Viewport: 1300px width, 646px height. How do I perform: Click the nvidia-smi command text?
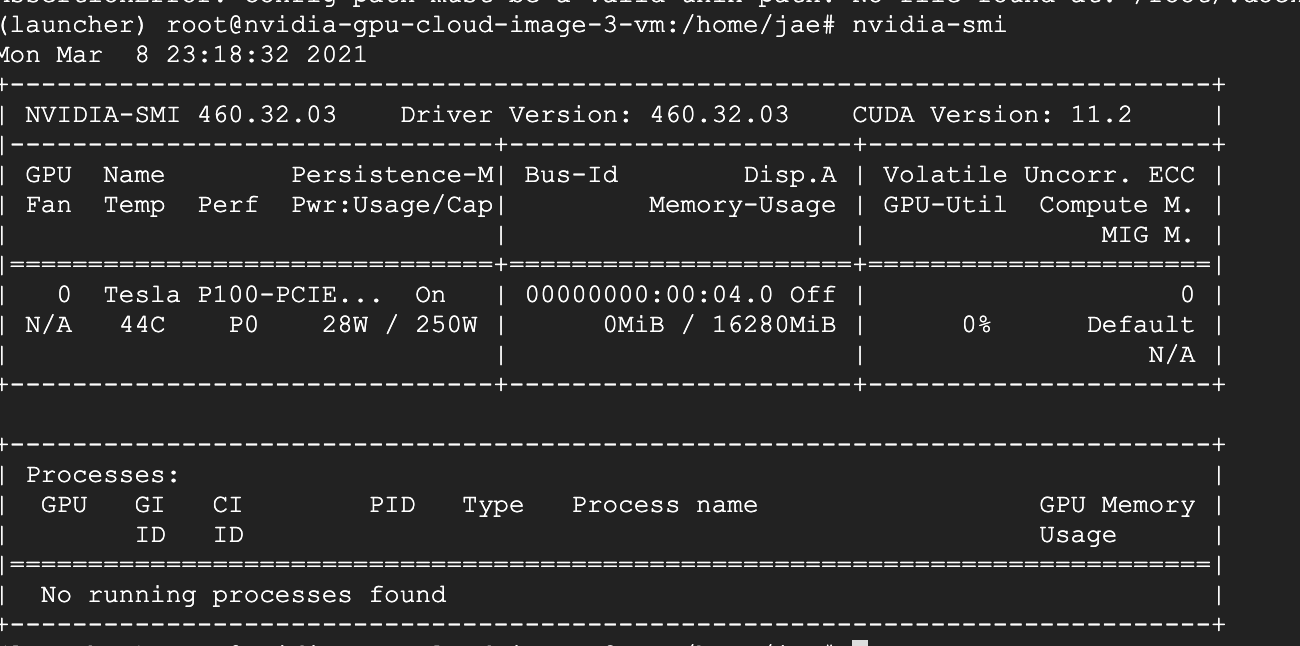(x=929, y=25)
